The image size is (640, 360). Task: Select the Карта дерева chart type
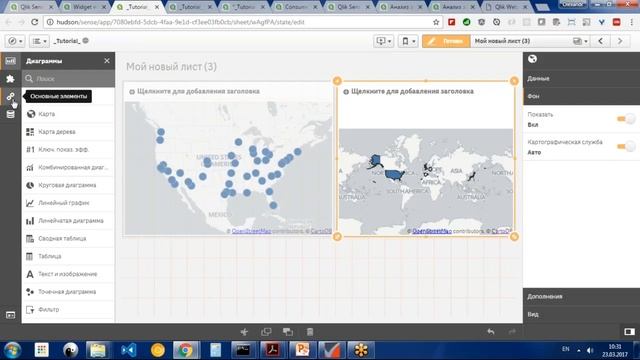click(x=68, y=132)
